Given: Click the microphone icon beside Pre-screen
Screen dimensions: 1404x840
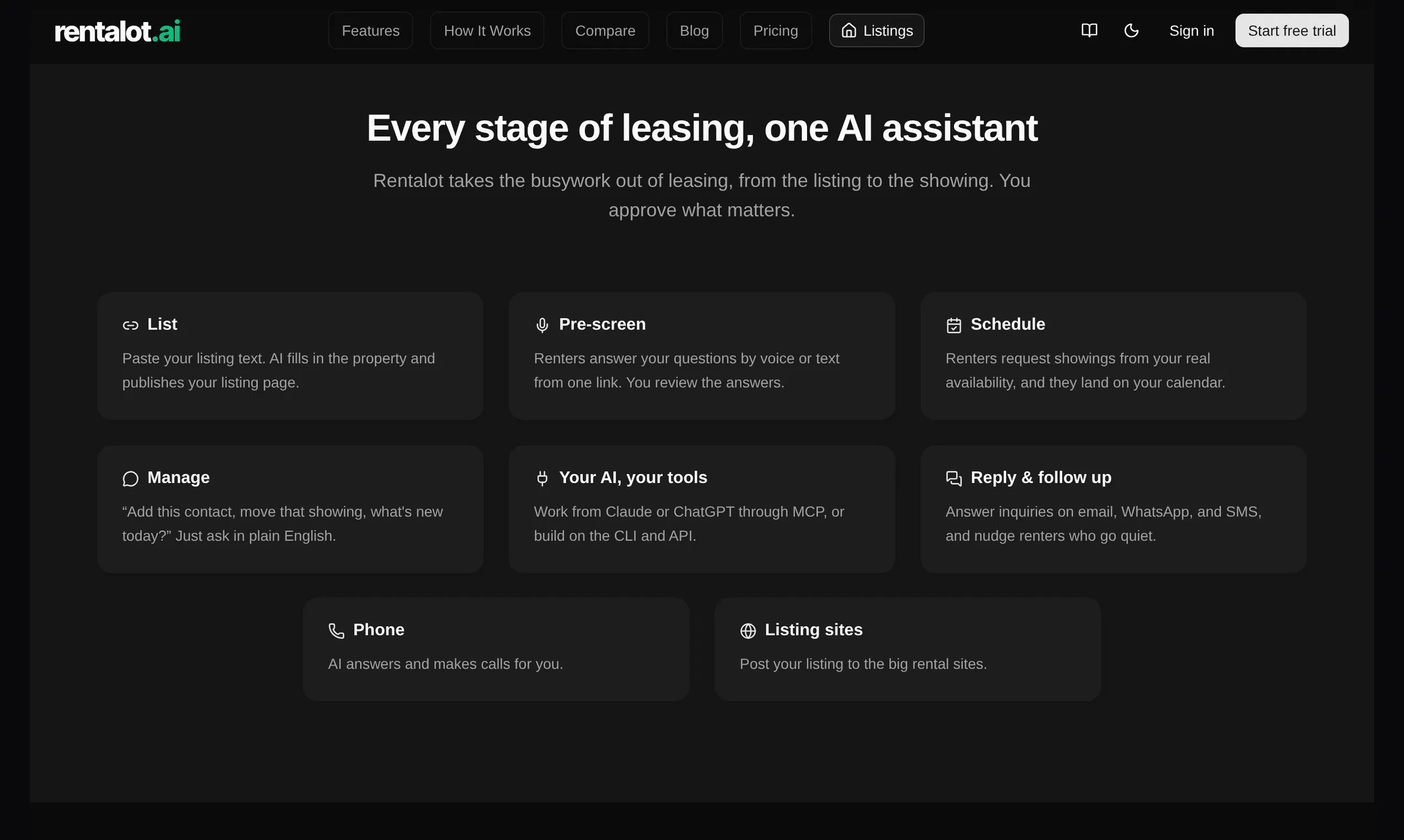Looking at the screenshot, I should [542, 325].
